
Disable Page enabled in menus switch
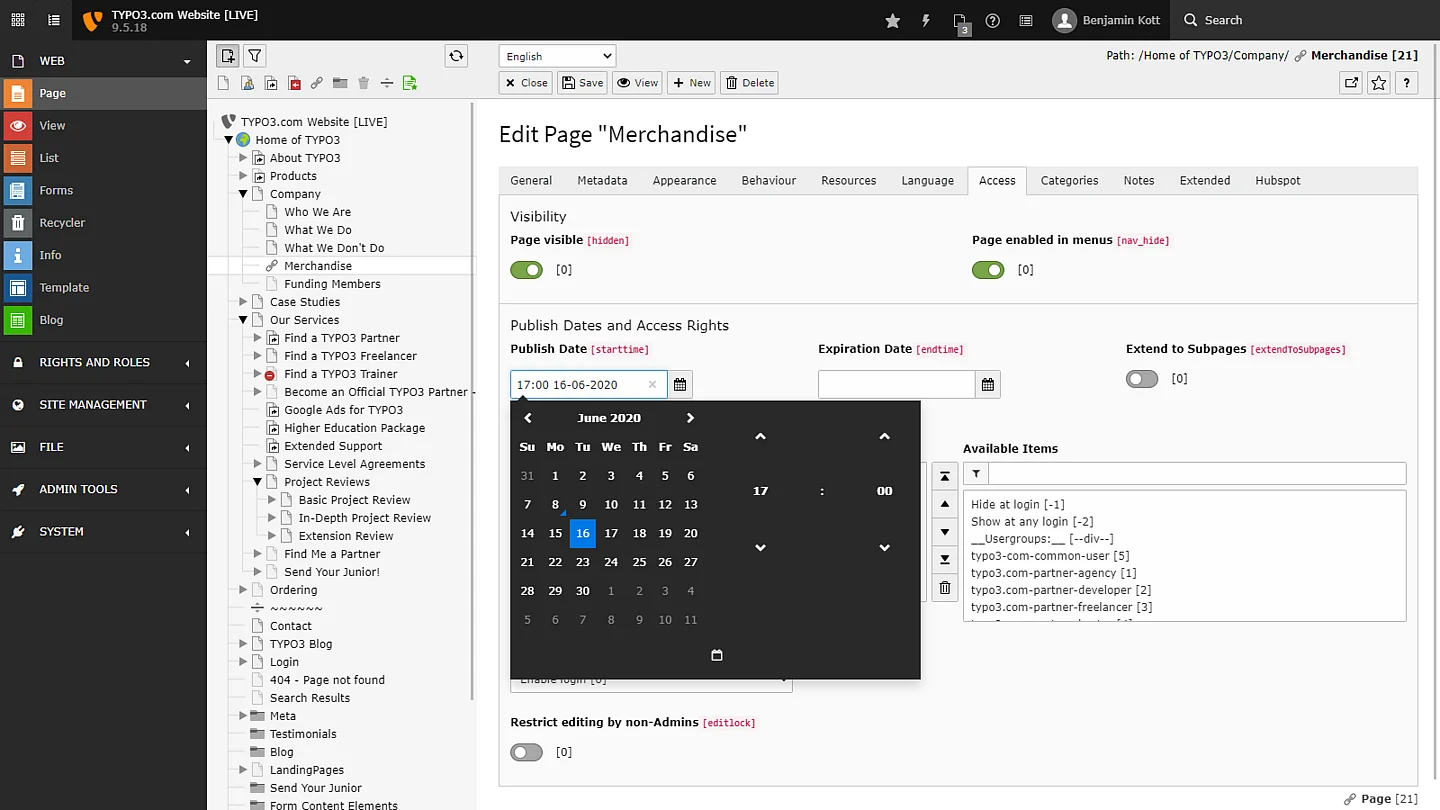(x=988, y=270)
